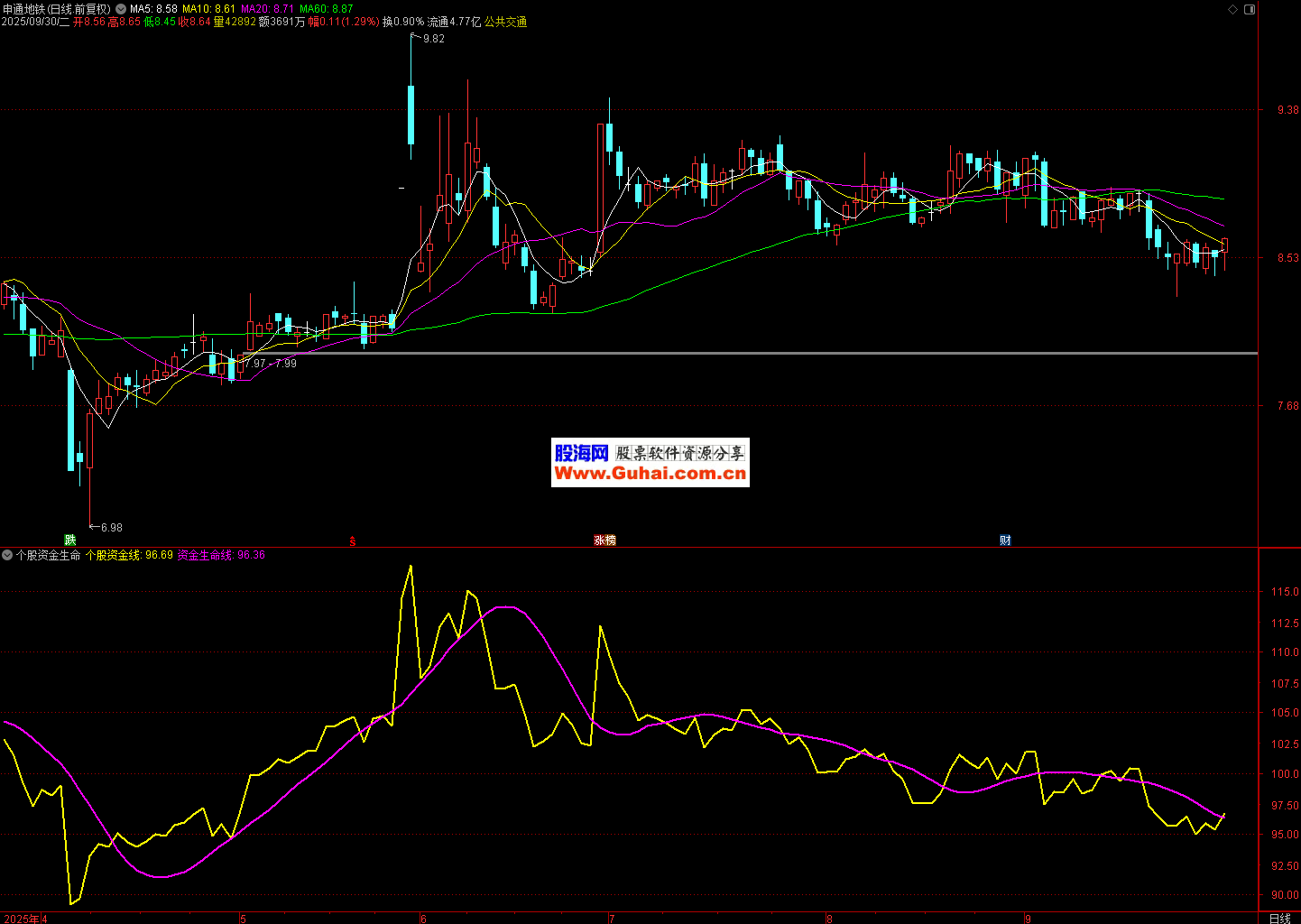Toggle the right side panel icon

(1250, 9)
